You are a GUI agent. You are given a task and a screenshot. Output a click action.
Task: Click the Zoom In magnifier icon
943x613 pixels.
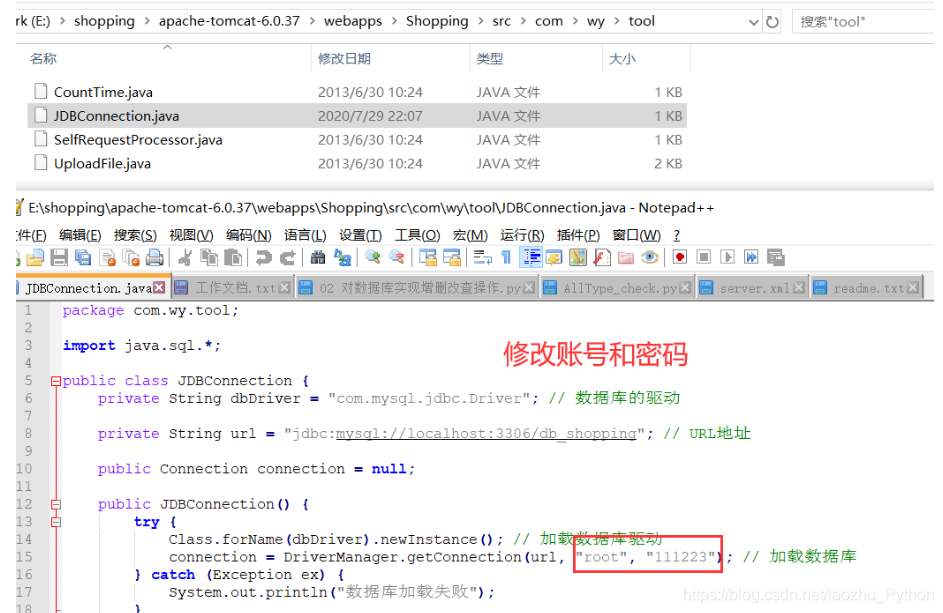(373, 257)
